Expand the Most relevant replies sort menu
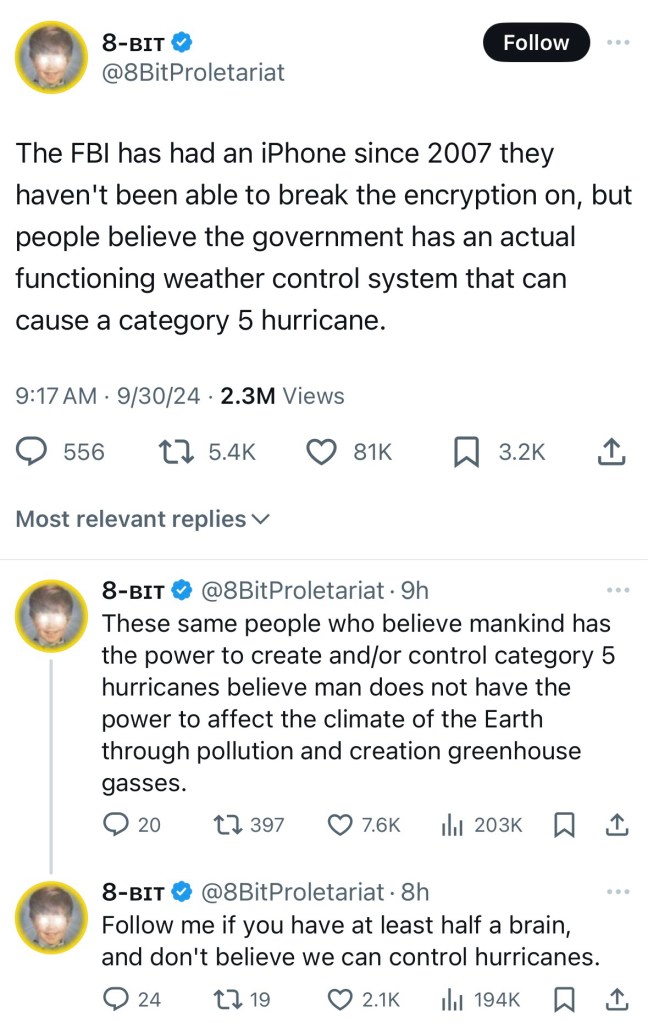Viewport: 648px width, 1023px height. (x=143, y=519)
